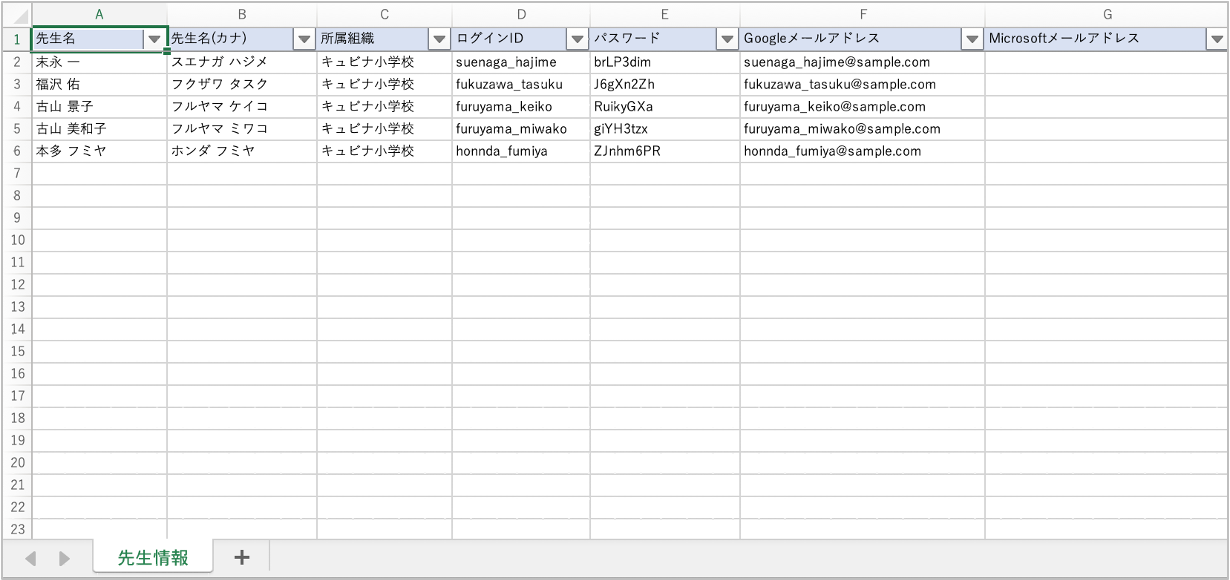Open the パスワード filter dropdown

727,39
